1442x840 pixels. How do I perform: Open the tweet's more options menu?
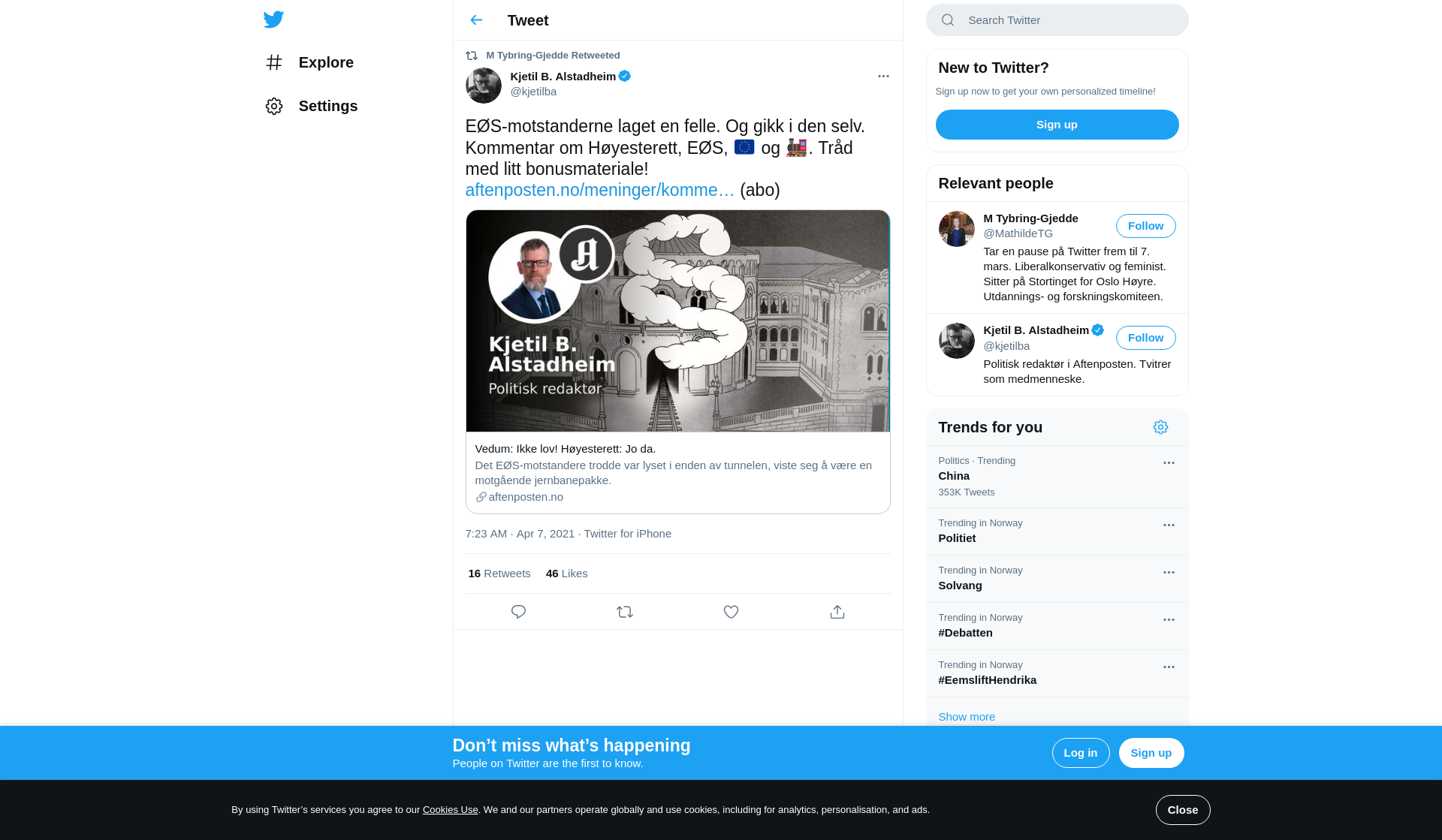883,76
